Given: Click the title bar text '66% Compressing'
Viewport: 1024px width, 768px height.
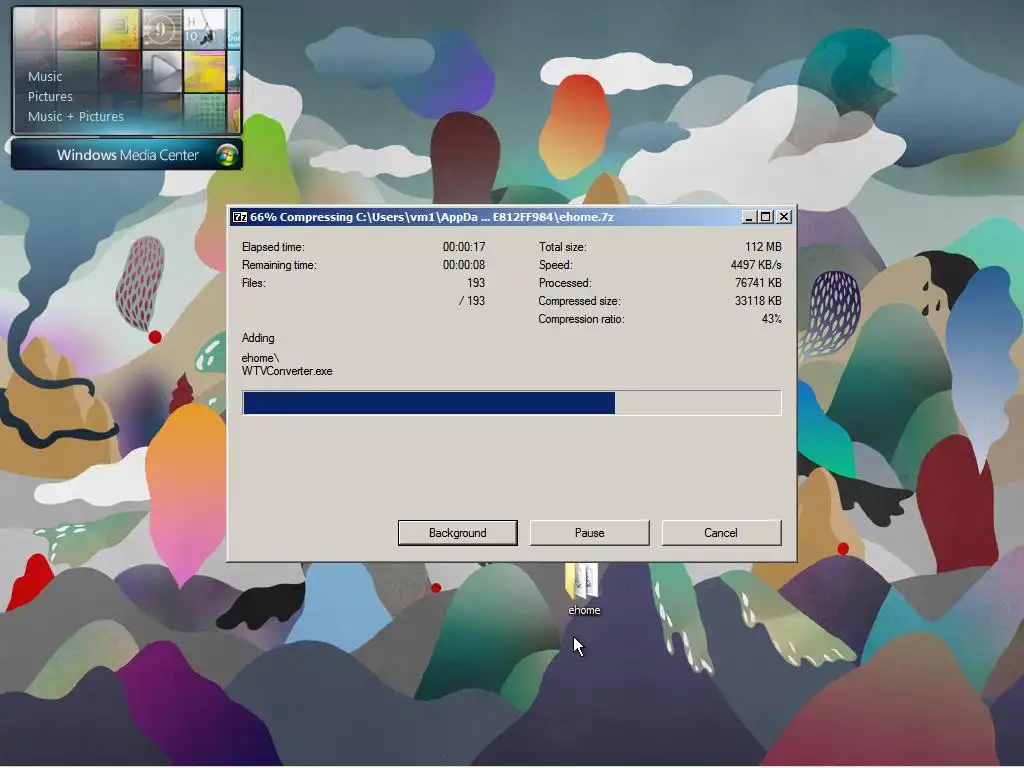Looking at the screenshot, I should tap(301, 217).
